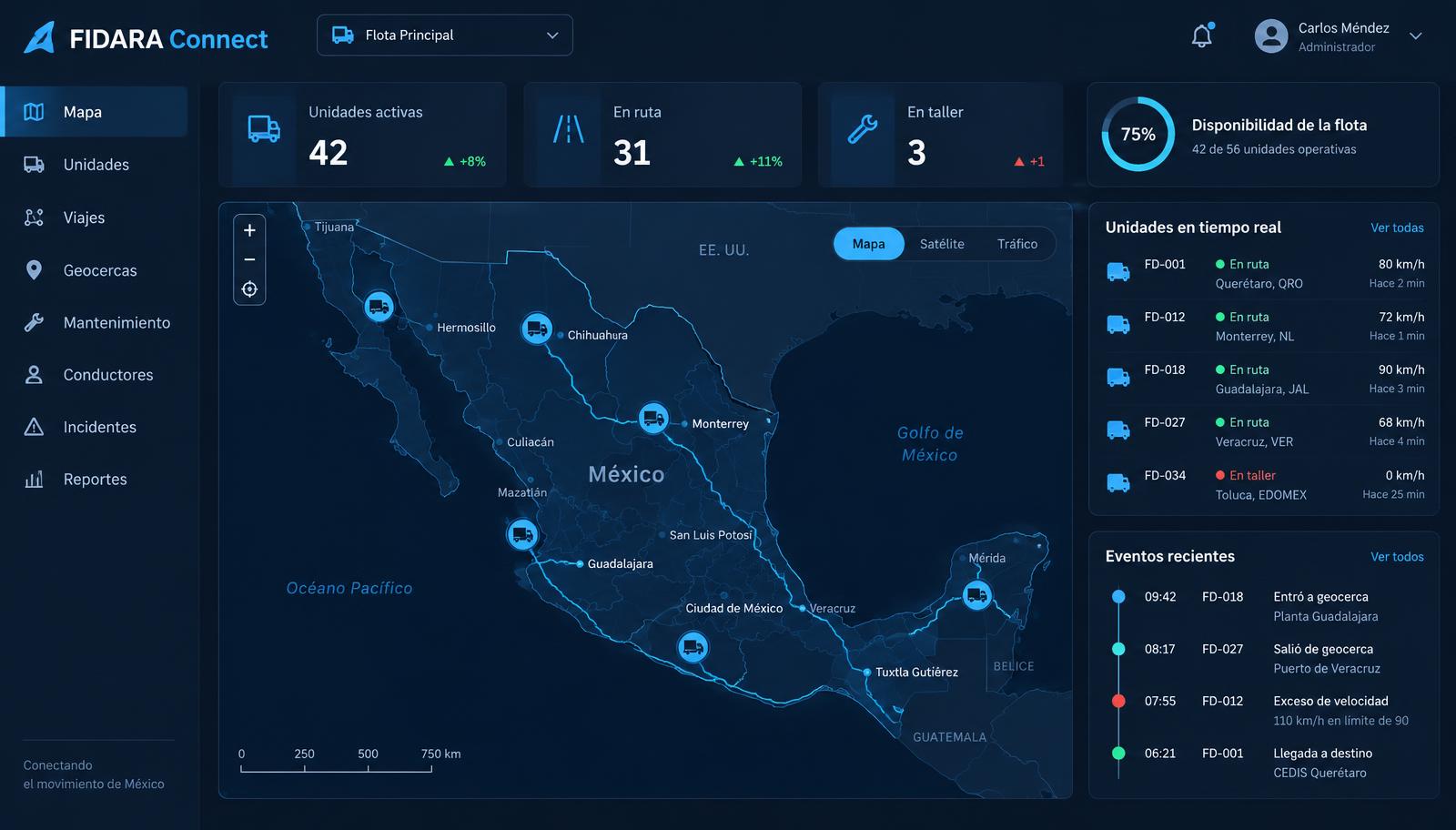Go to Conductores section

click(x=96, y=375)
